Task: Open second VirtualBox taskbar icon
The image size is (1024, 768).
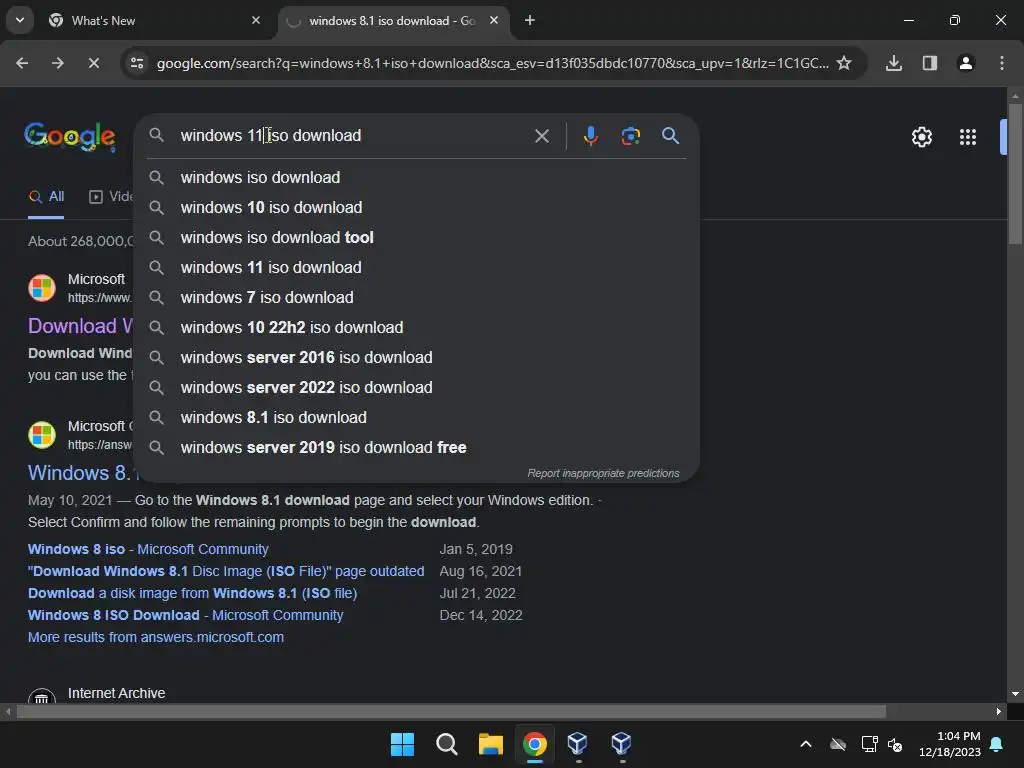Action: 622,743
